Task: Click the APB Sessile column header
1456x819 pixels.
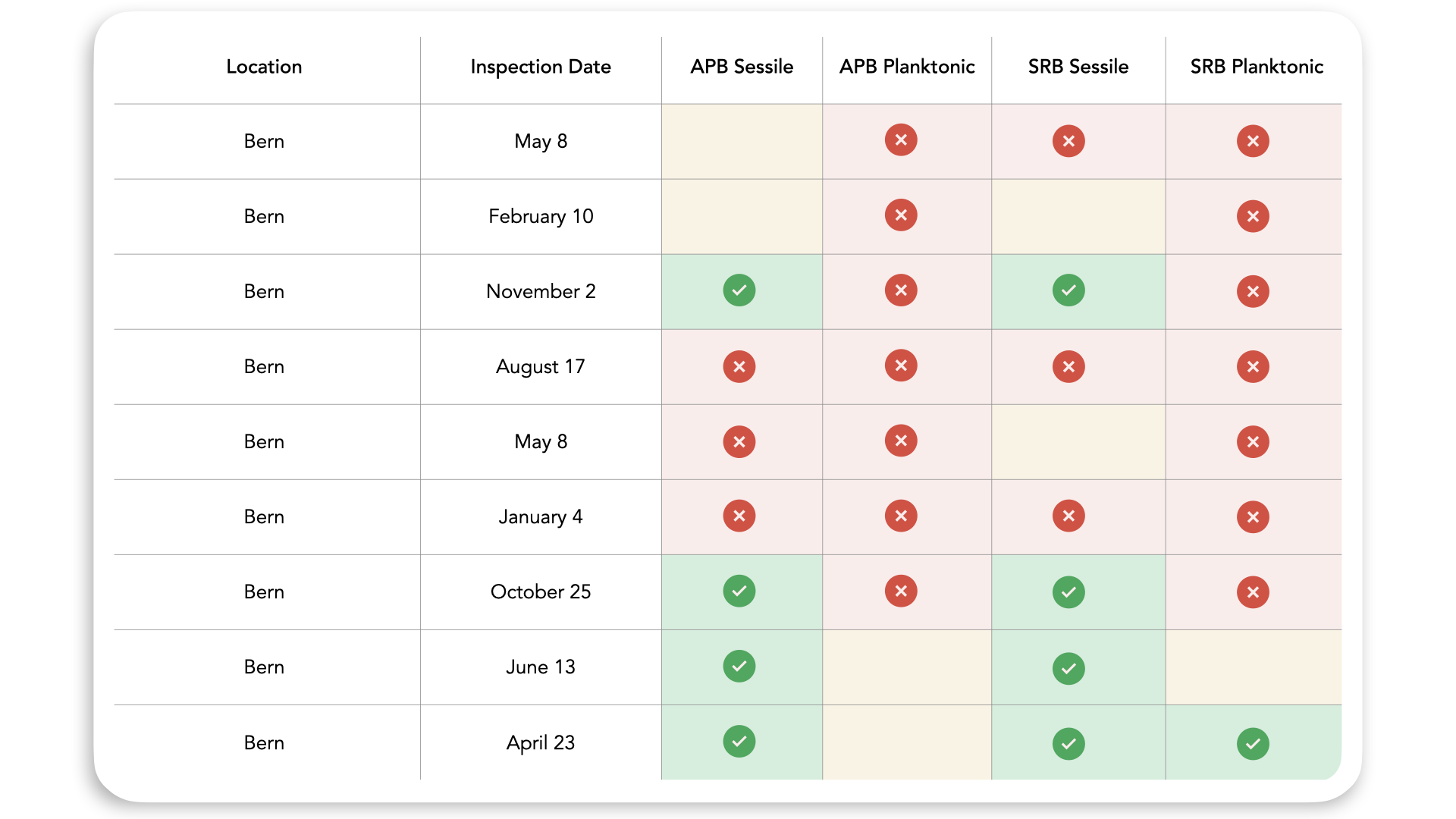Action: pos(741,67)
